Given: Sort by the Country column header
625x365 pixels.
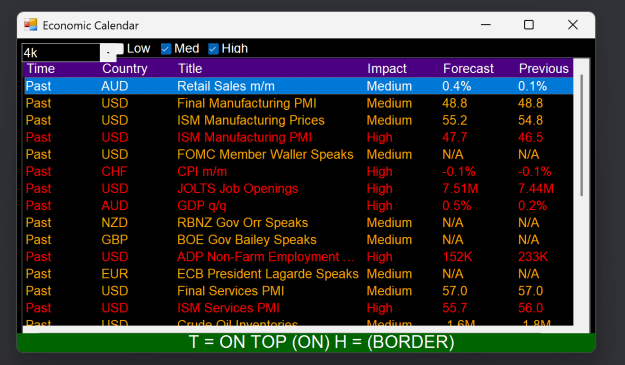Looking at the screenshot, I should tap(125, 69).
